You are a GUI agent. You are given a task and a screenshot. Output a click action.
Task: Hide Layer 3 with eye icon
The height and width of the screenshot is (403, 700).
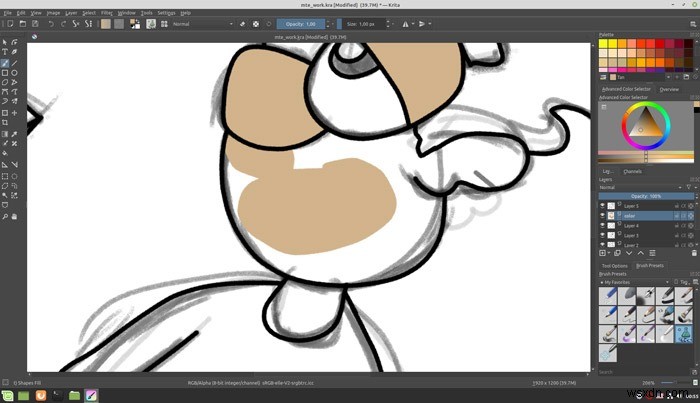coord(602,235)
